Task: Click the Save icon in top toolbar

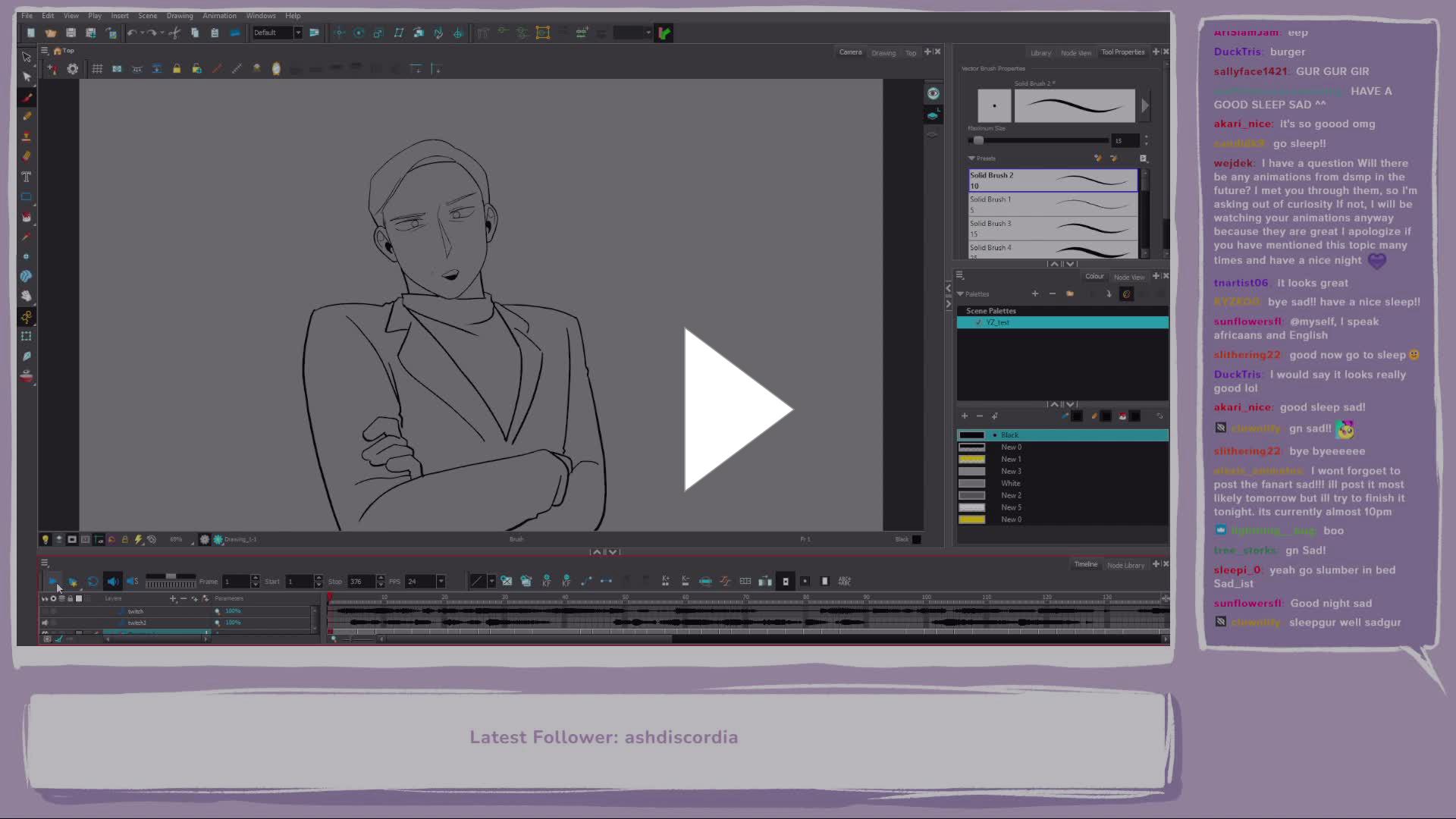Action: pos(71,33)
